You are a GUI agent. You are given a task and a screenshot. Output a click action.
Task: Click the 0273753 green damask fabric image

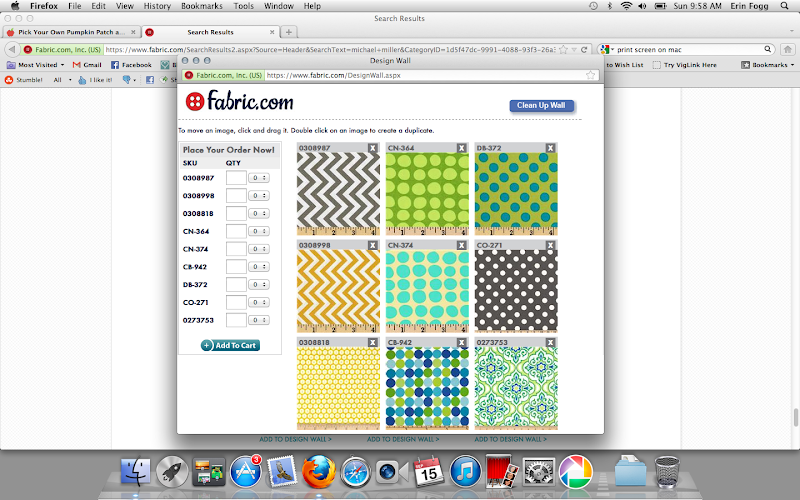[x=516, y=388]
